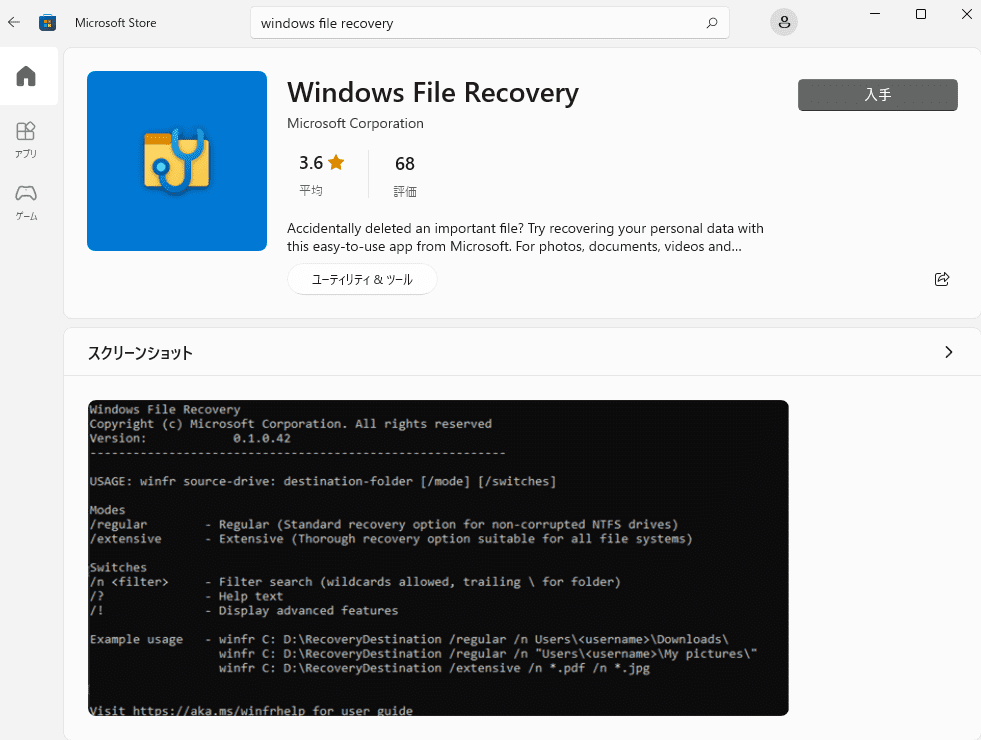Click the rating star icon
The width and height of the screenshot is (981, 740).
(x=336, y=163)
